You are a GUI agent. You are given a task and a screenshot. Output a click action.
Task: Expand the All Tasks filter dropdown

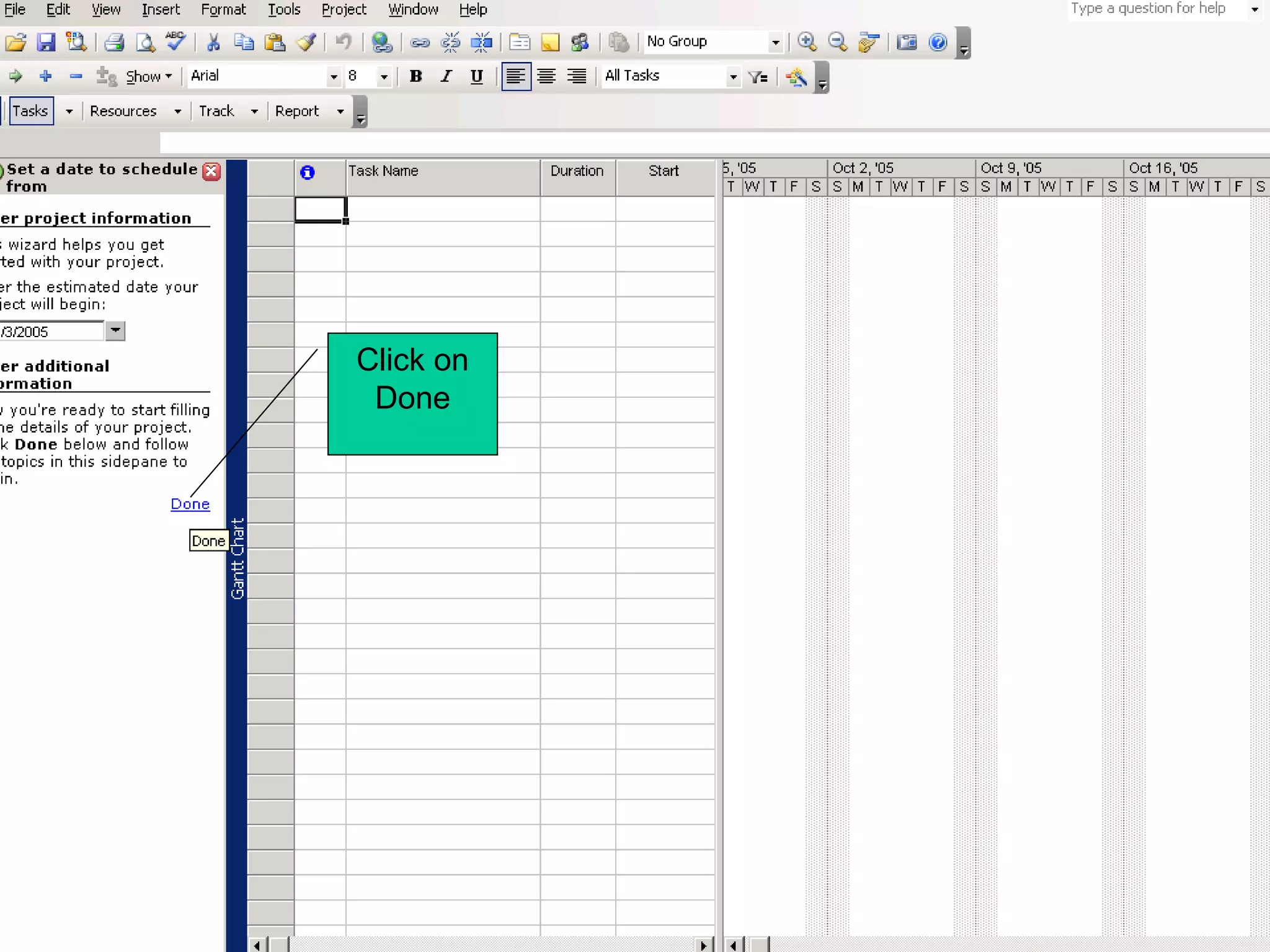(733, 77)
